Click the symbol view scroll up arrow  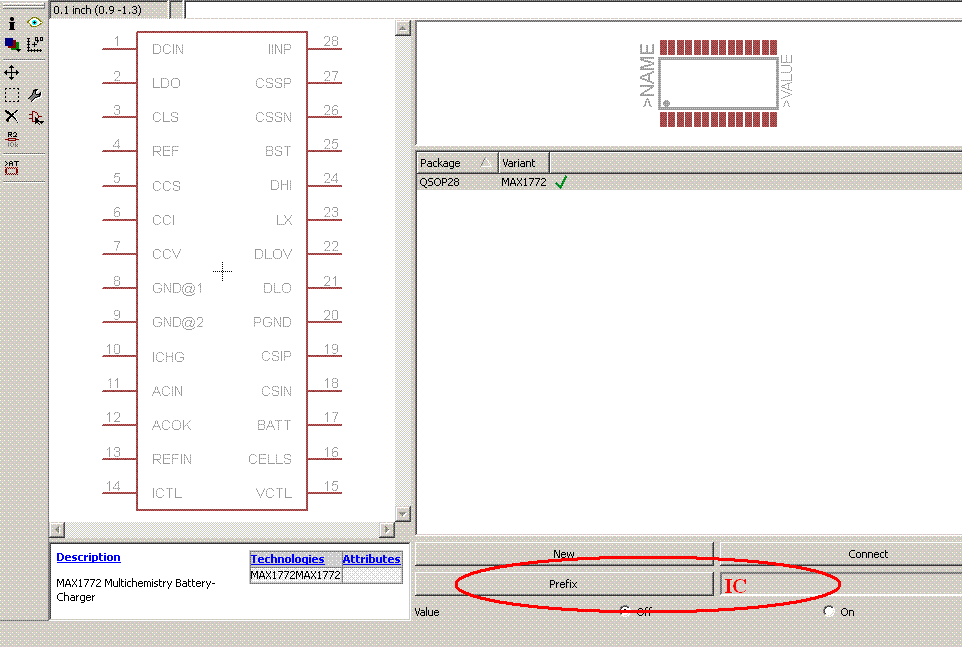click(x=402, y=28)
